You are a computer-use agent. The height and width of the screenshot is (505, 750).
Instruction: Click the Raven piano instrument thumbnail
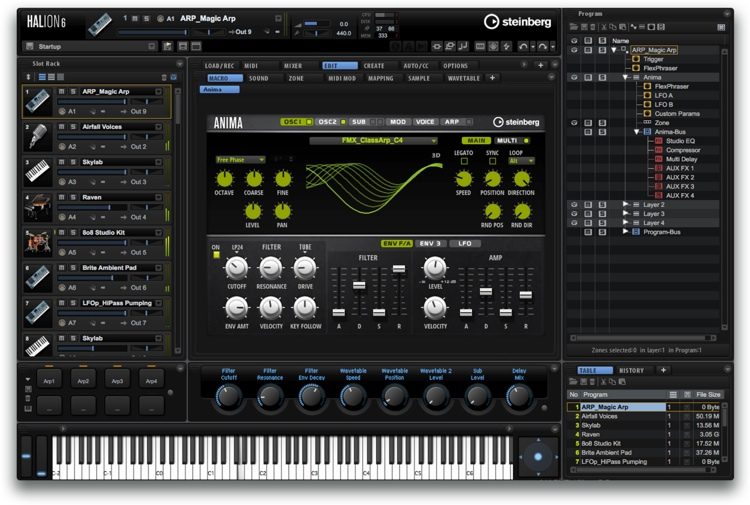[x=37, y=206]
